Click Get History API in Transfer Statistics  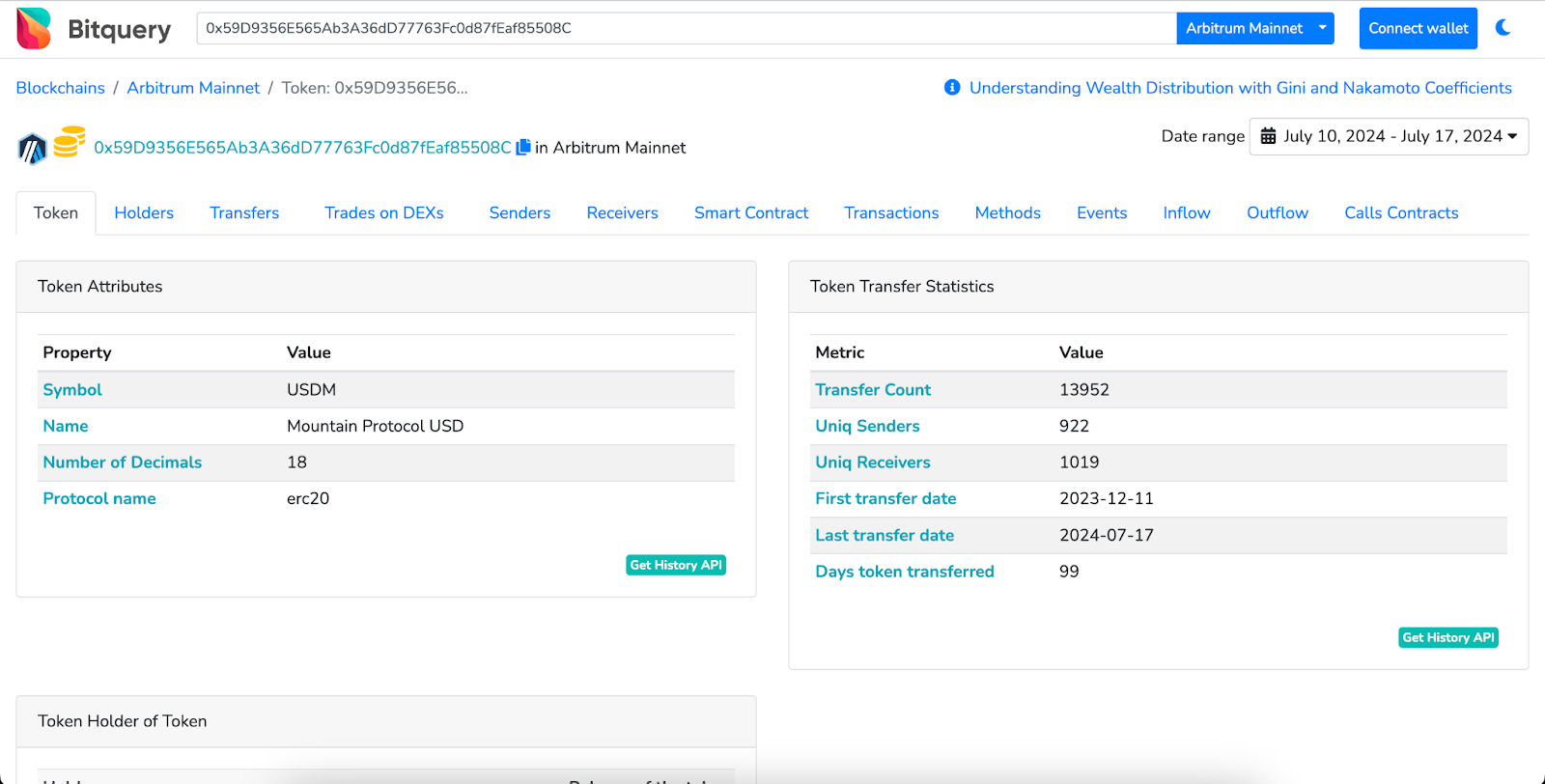(x=1448, y=637)
